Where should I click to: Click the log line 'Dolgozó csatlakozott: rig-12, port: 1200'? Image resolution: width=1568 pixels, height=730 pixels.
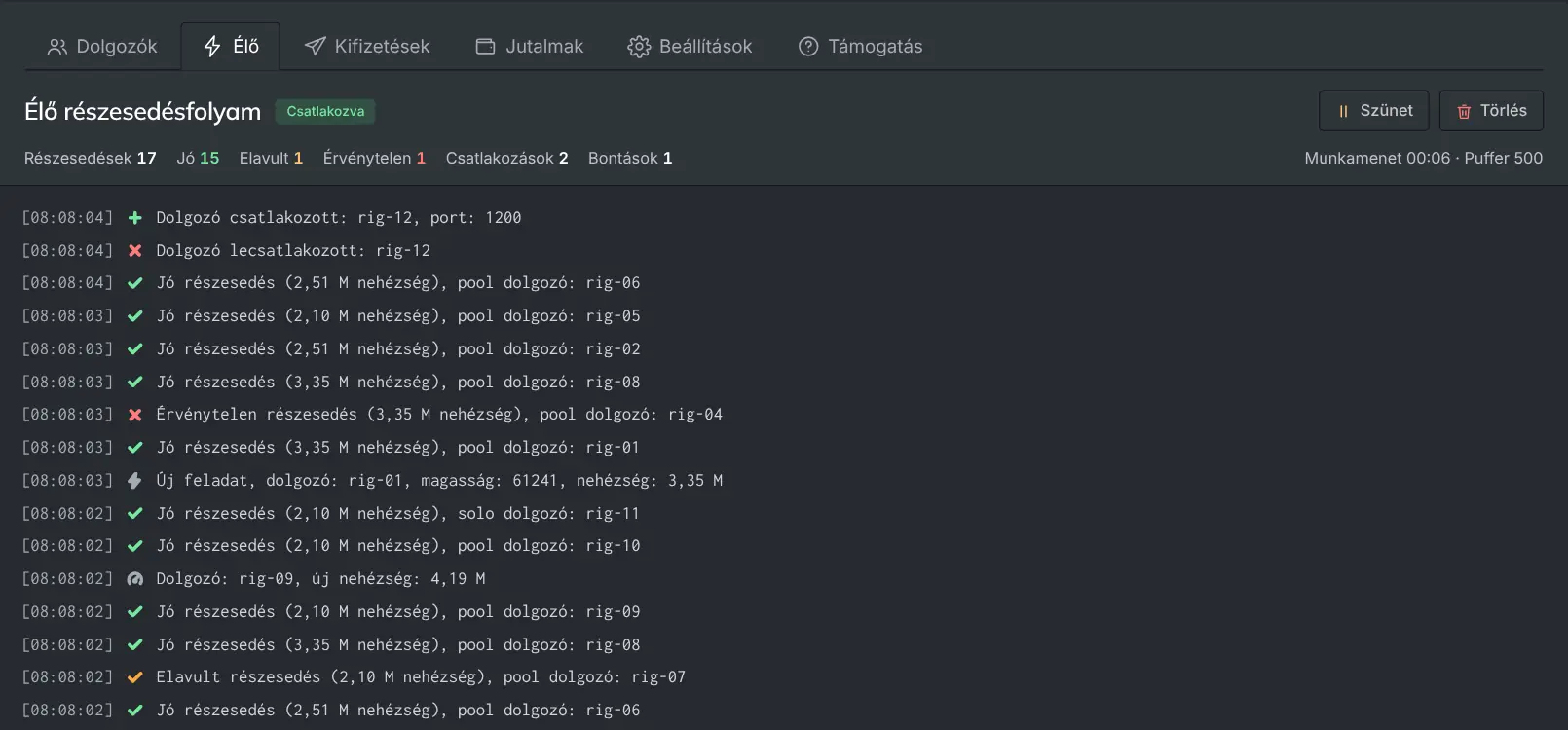(x=339, y=218)
